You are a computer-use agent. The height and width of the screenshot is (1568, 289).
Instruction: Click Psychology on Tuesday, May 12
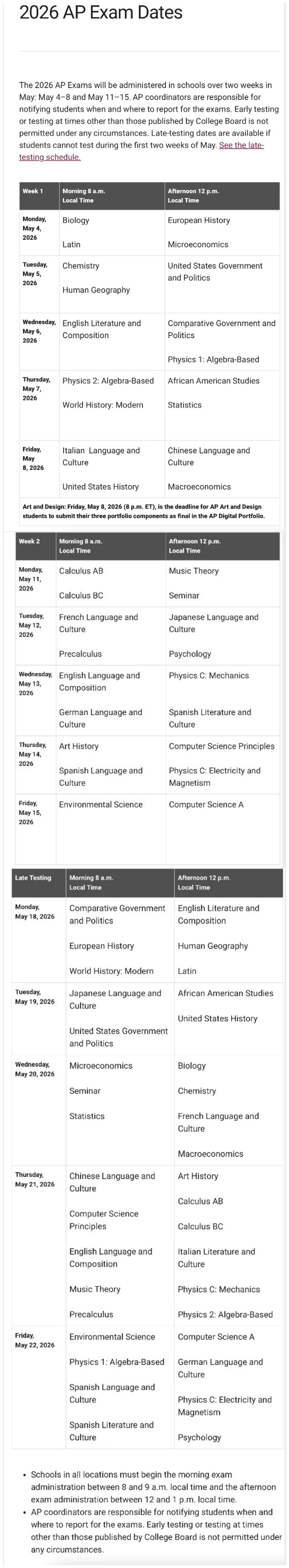[190, 654]
